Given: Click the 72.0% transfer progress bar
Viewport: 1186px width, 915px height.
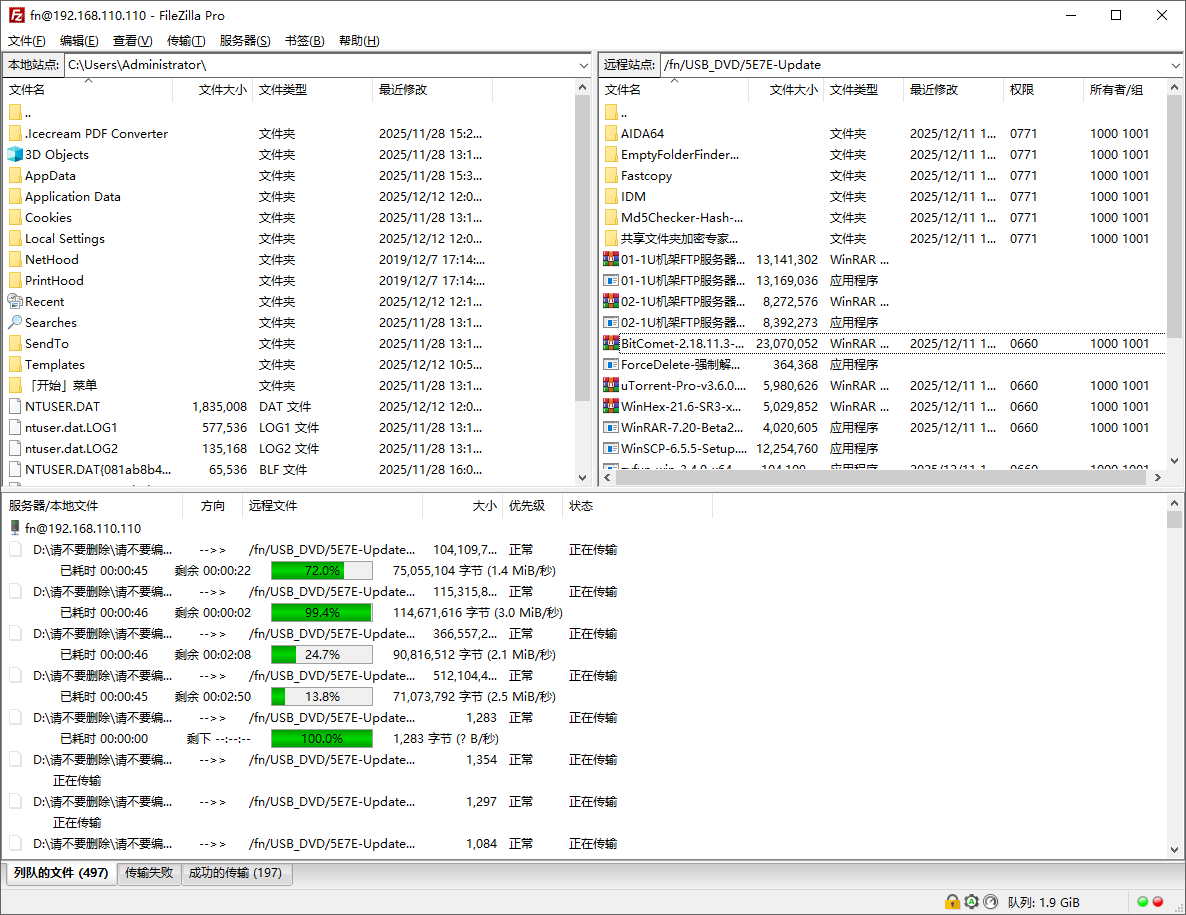Looking at the screenshot, I should pyautogui.click(x=321, y=570).
